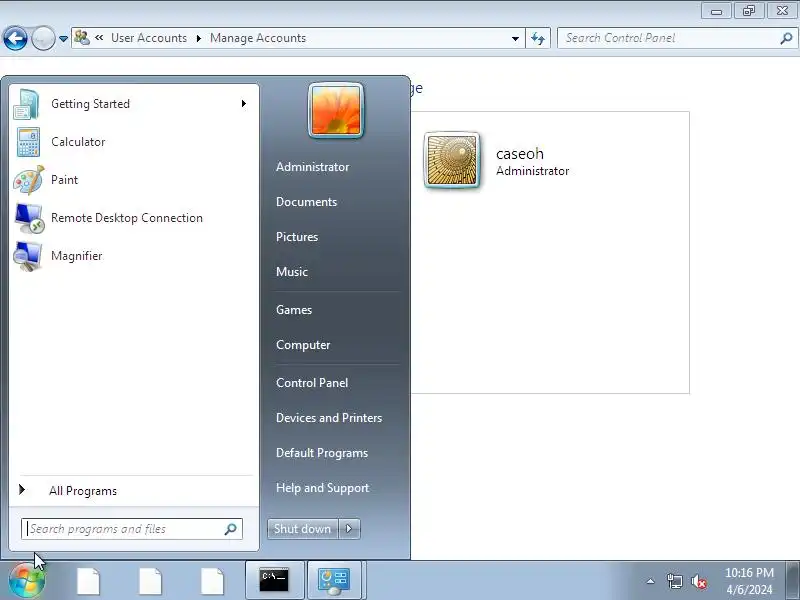
Task: Open Default Programs
Action: click(321, 453)
